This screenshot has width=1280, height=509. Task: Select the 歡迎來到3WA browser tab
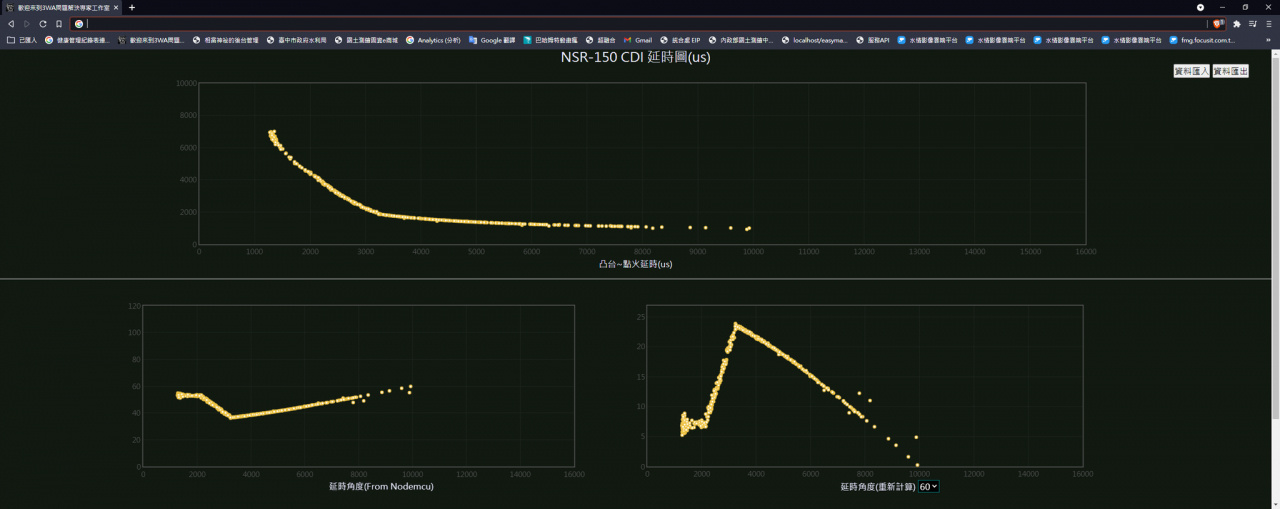60,7
